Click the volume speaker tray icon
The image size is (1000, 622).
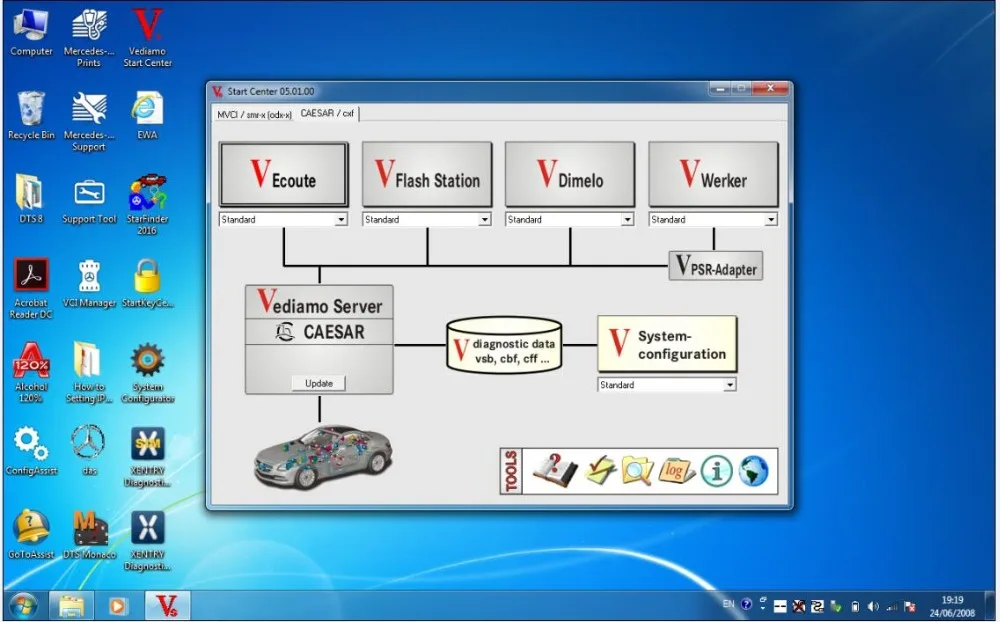point(872,606)
